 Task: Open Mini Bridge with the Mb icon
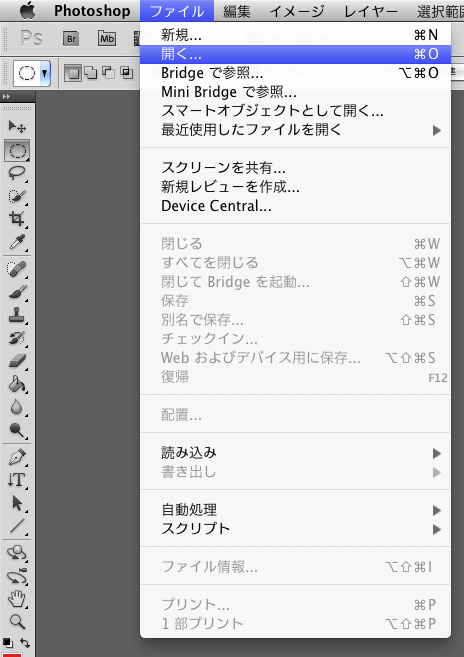107,39
